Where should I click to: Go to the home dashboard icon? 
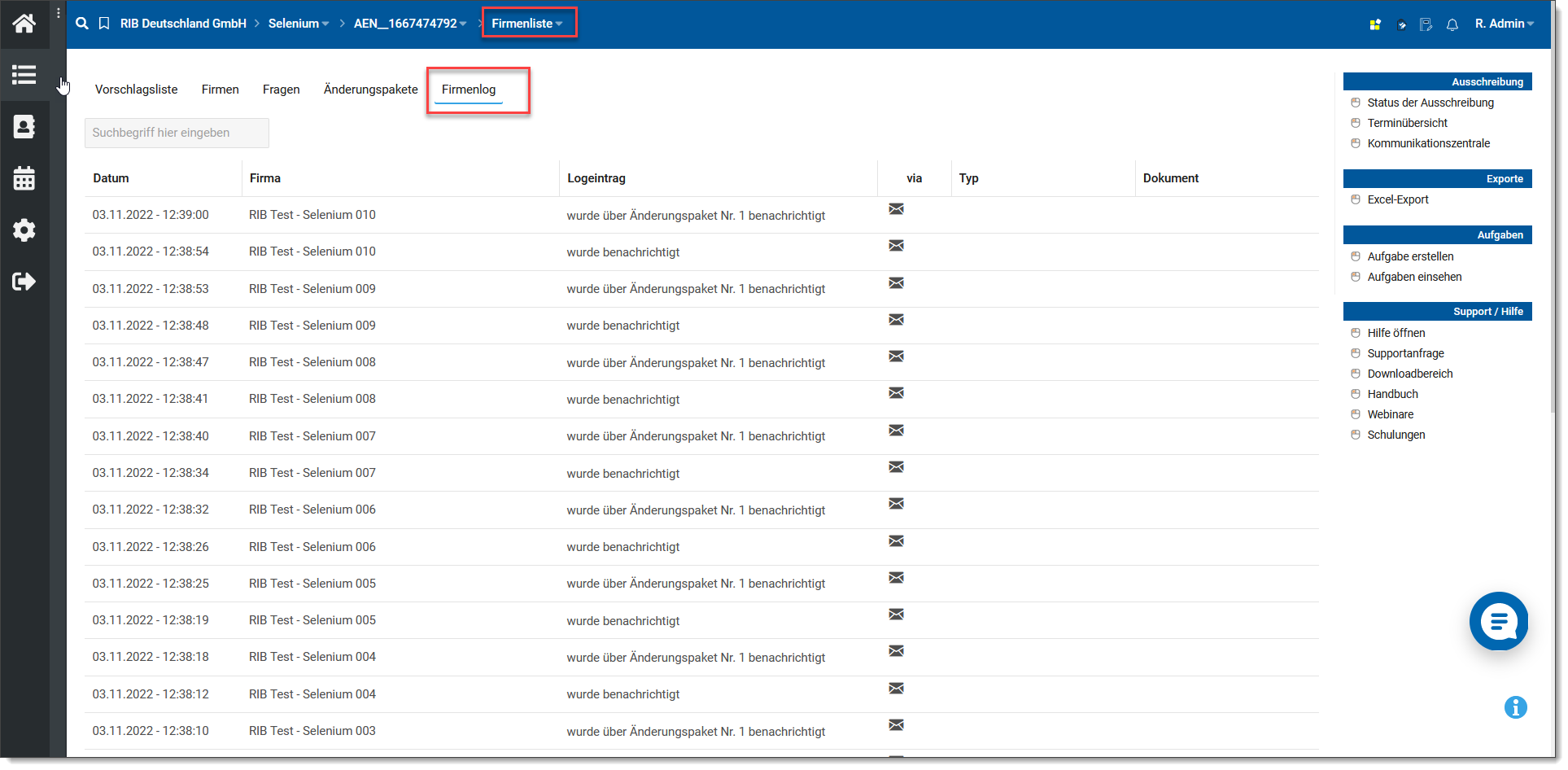24,24
